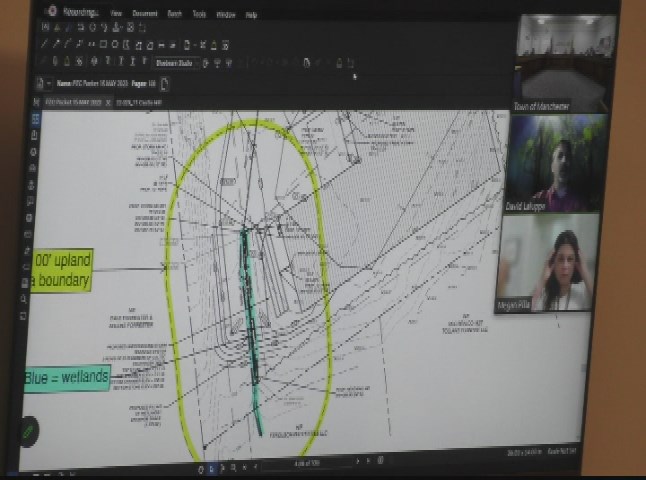Expand the file properties dropdown arrow beside Name
646x480 pixels.
pos(49,83)
